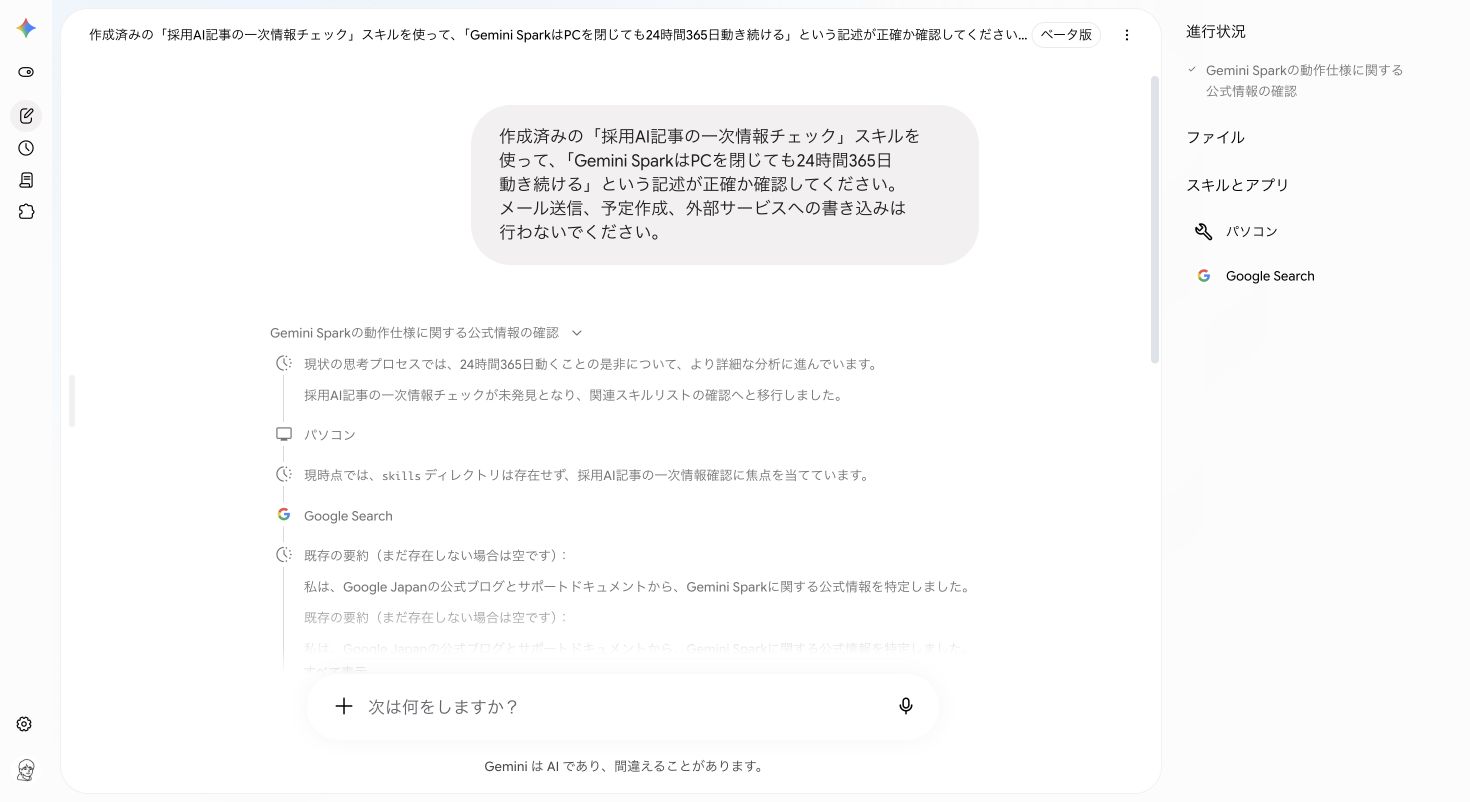
Task: Focus the 次は何をしますか？ input field
Action: click(623, 707)
